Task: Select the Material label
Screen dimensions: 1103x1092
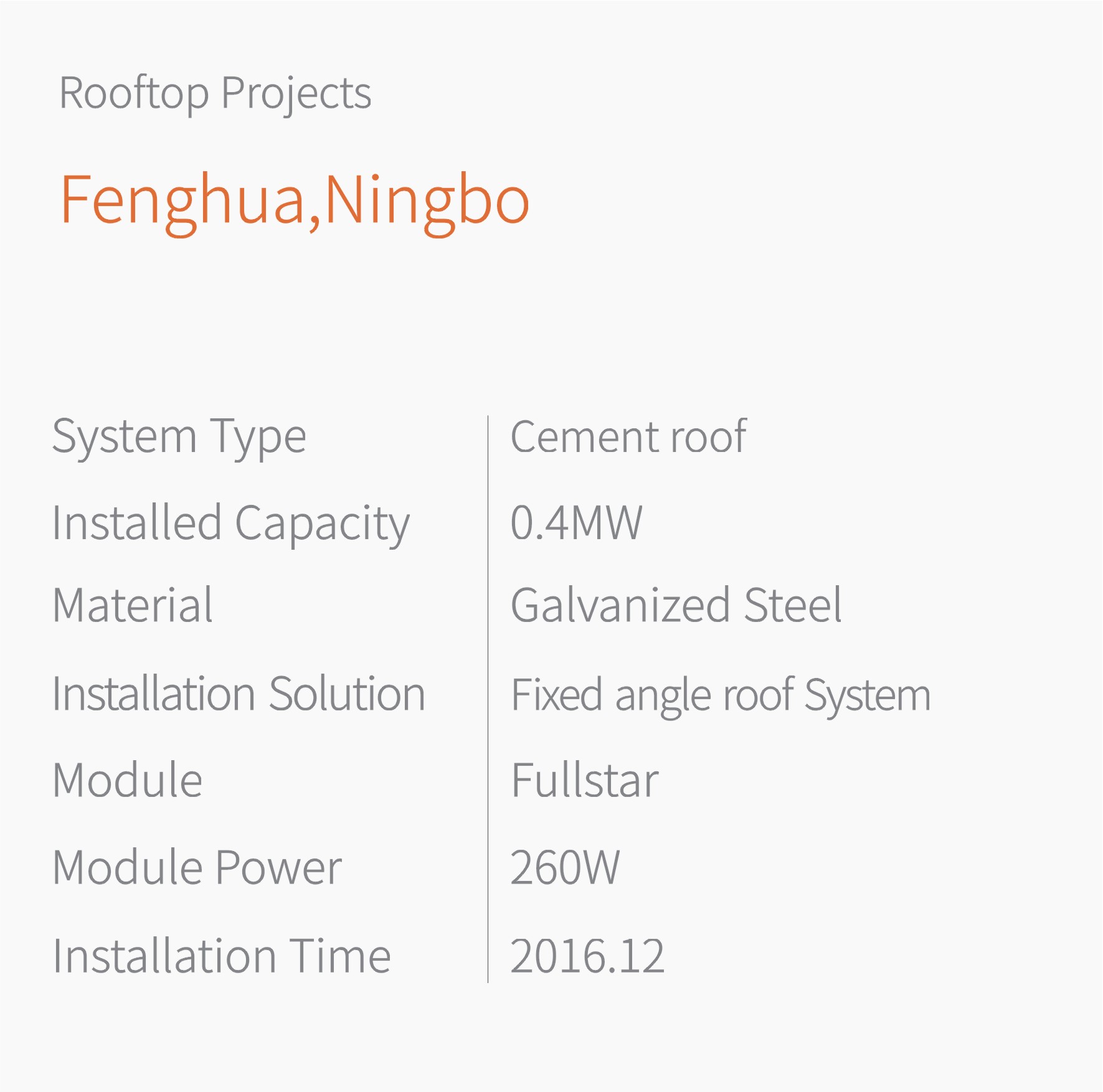Action: (x=133, y=605)
